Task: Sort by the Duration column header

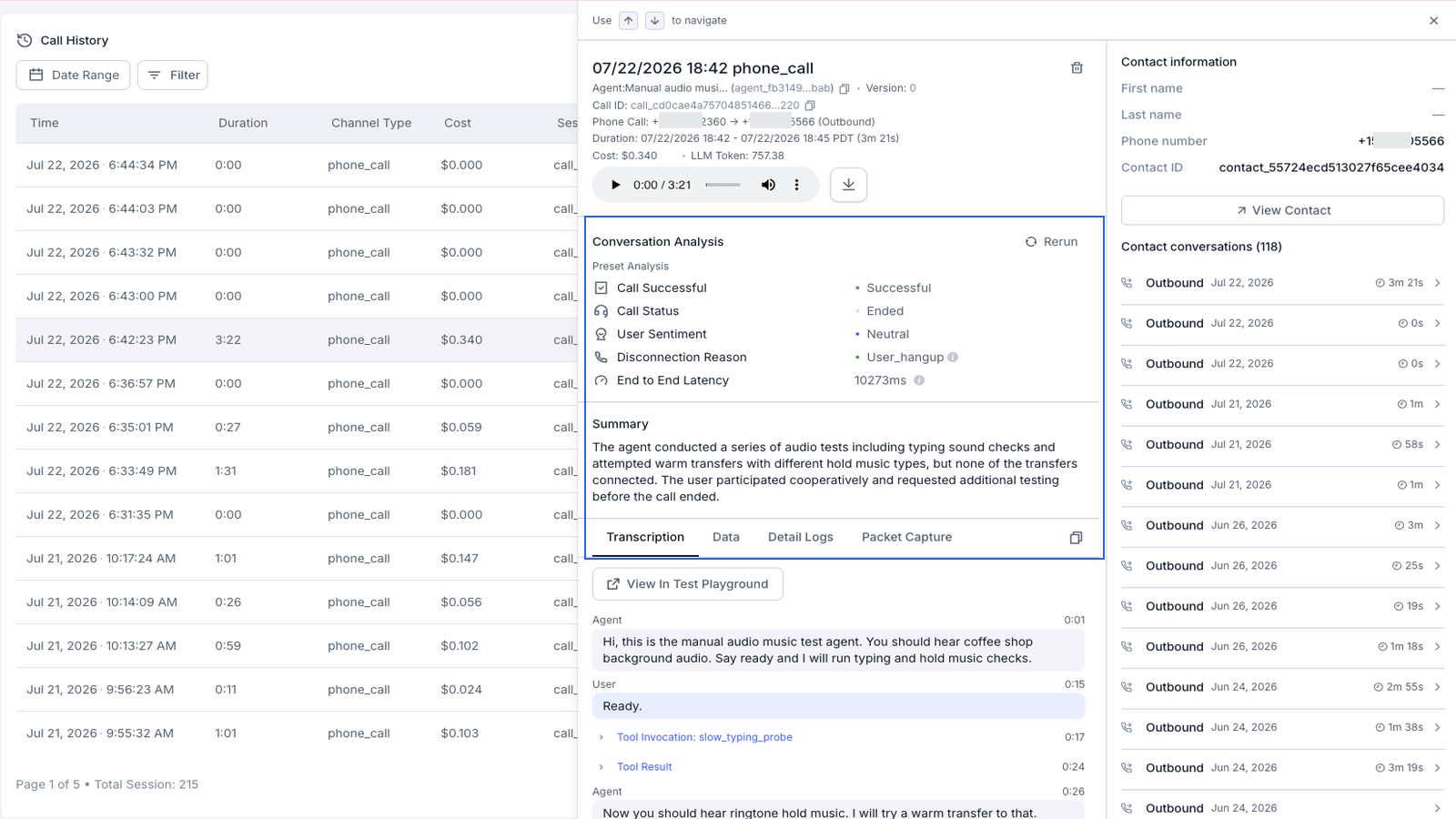Action: pos(243,123)
